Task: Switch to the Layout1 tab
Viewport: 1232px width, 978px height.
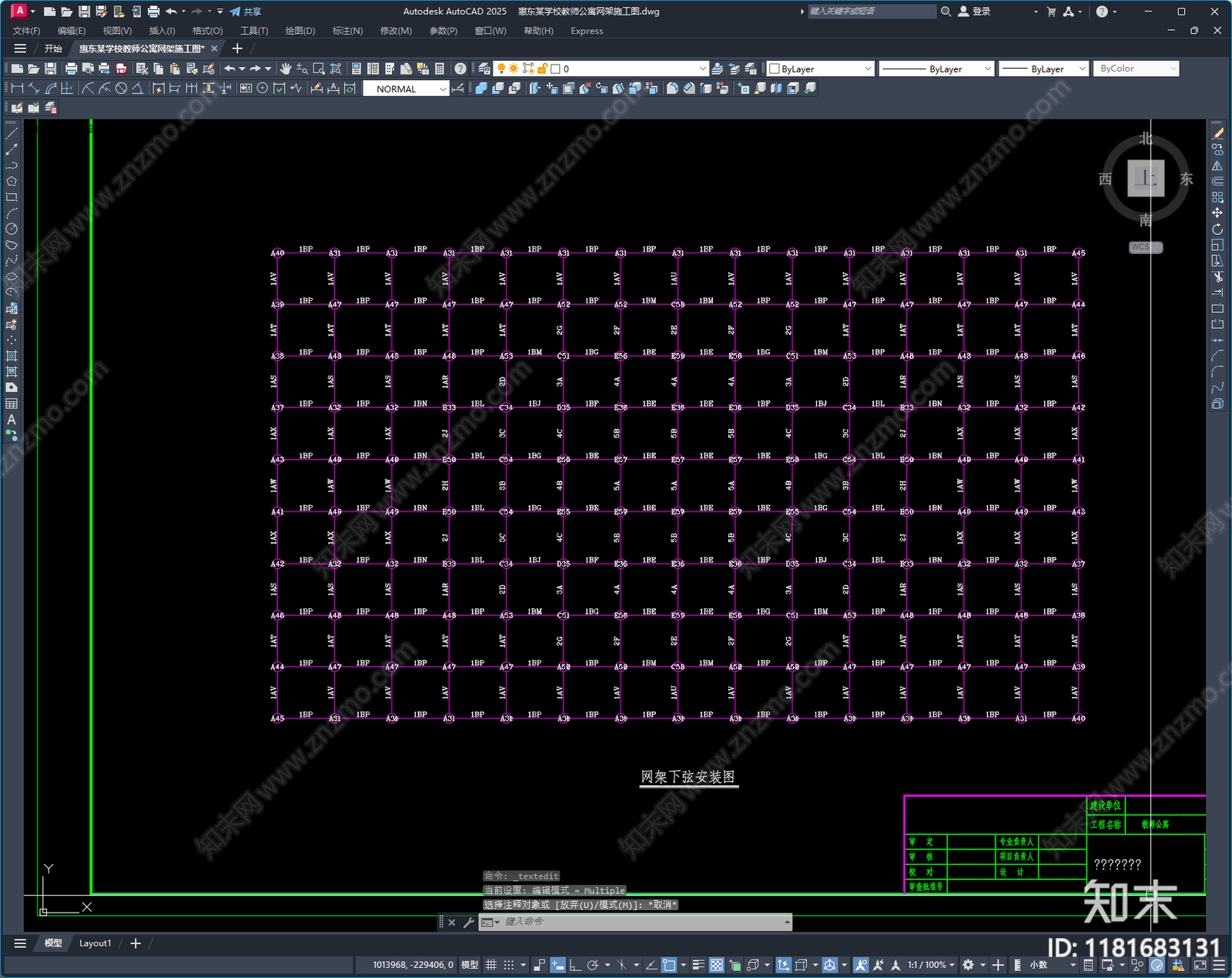Action: point(95,943)
